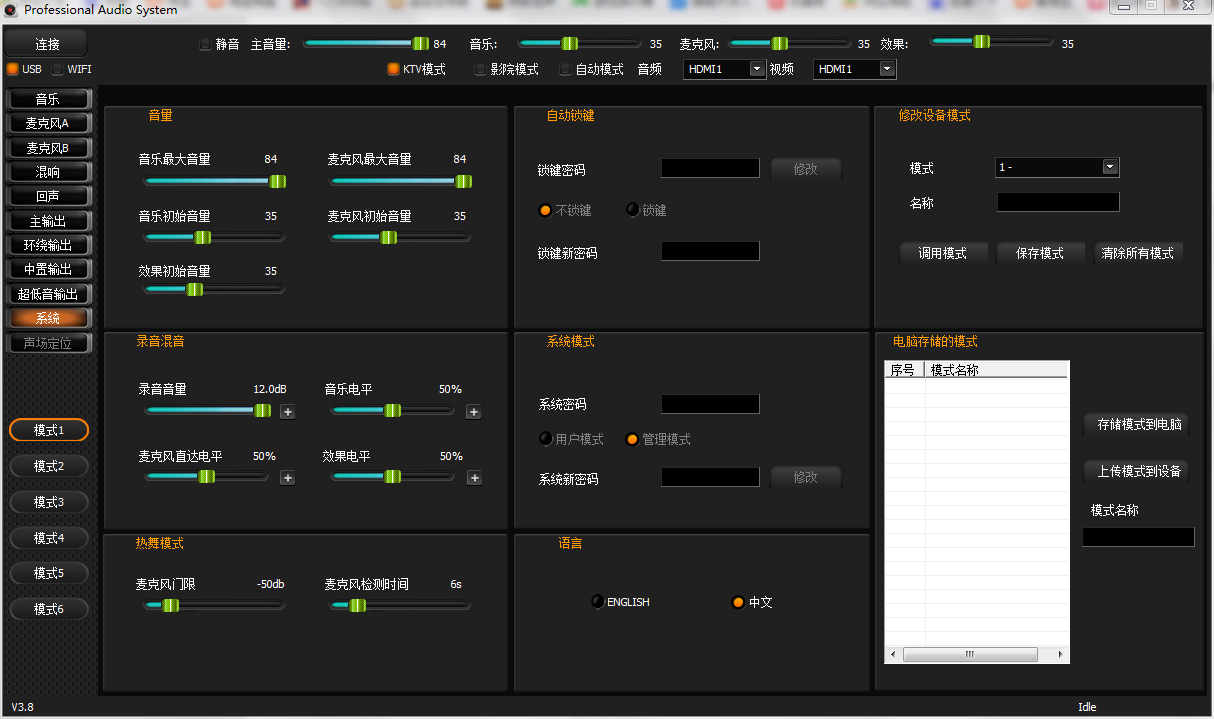This screenshot has width=1214, height=719.
Task: Click the 调用模式 button
Action: 943,253
